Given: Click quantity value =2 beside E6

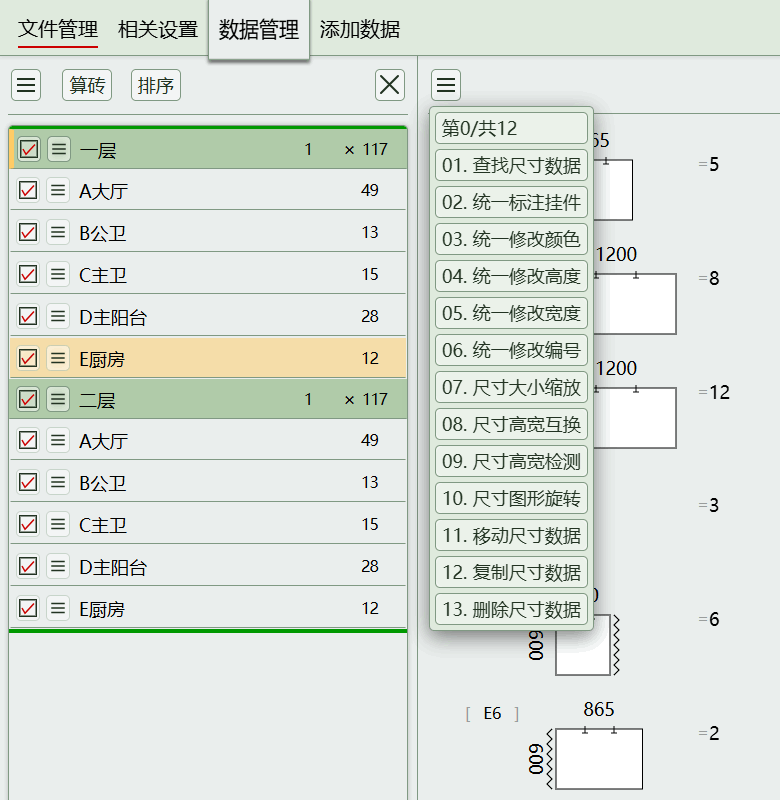Looking at the screenshot, I should pyautogui.click(x=709, y=733).
